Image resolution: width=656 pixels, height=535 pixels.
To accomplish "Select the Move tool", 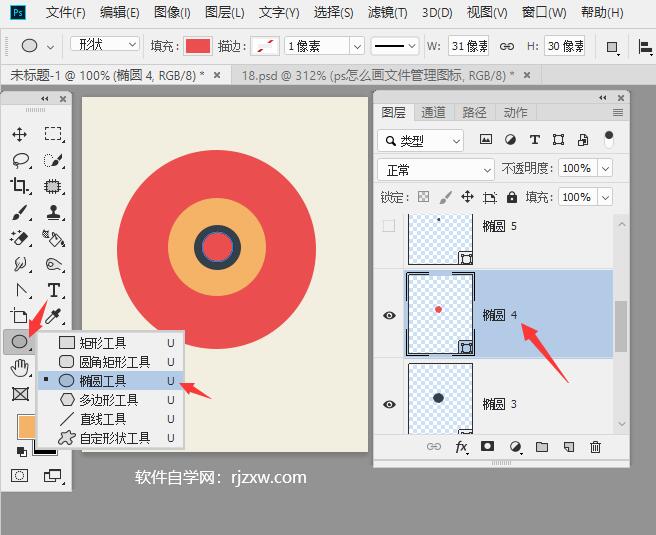I will click(x=19, y=135).
